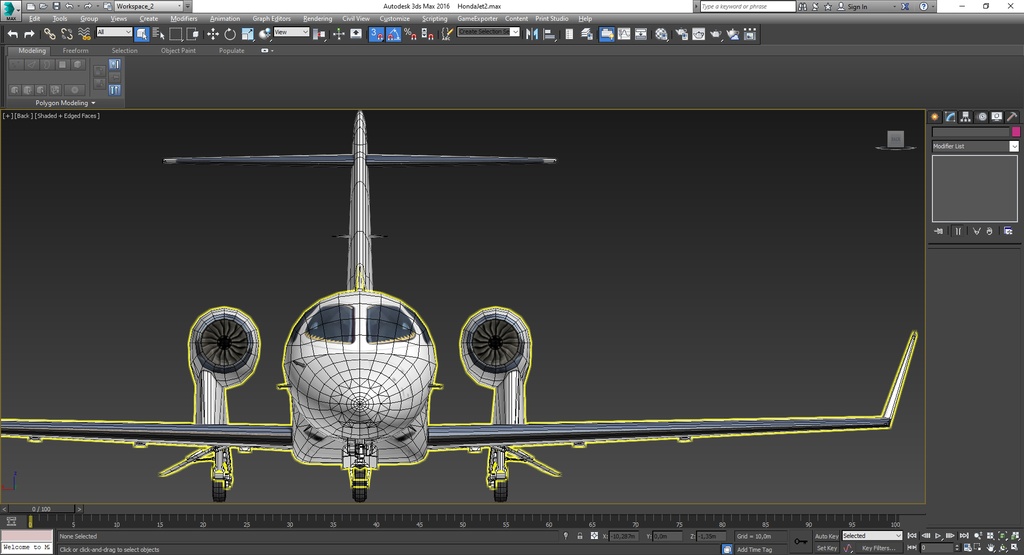The image size is (1024, 555).
Task: Open the Modify panel tab
Action: click(950, 117)
